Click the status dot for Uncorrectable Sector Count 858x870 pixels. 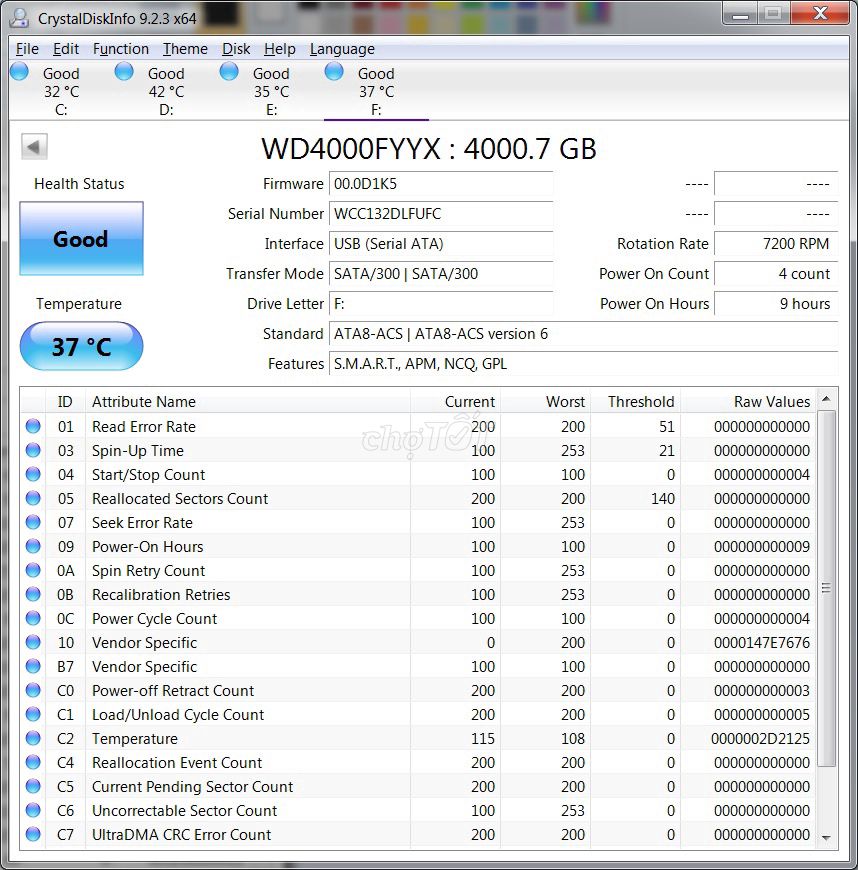[x=33, y=810]
